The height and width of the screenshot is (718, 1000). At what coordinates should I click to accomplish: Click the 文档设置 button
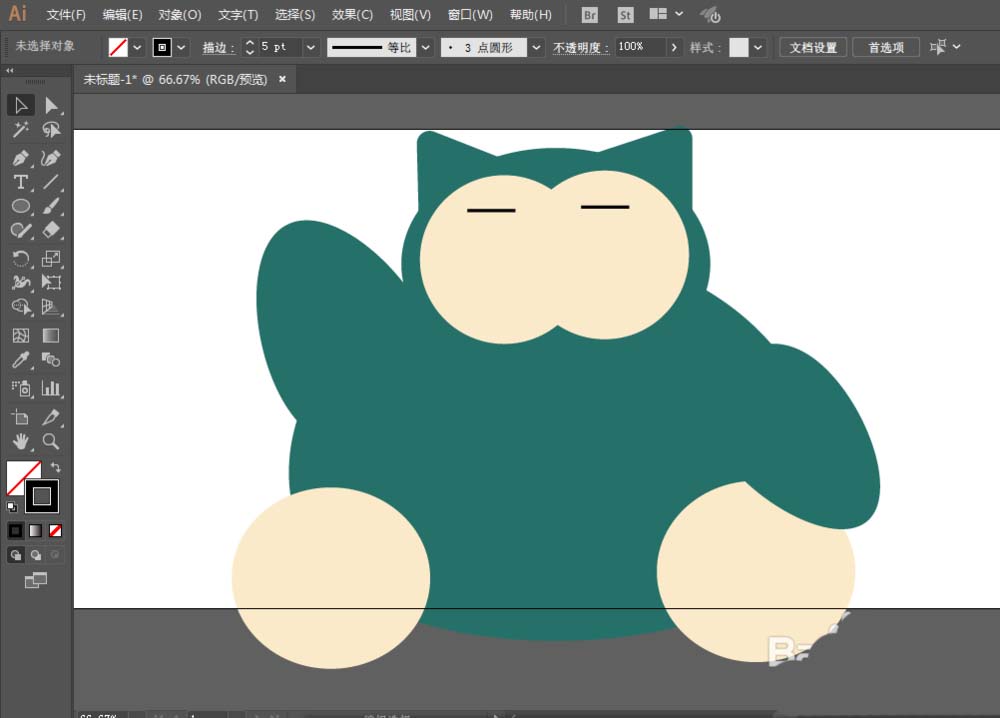pyautogui.click(x=813, y=47)
